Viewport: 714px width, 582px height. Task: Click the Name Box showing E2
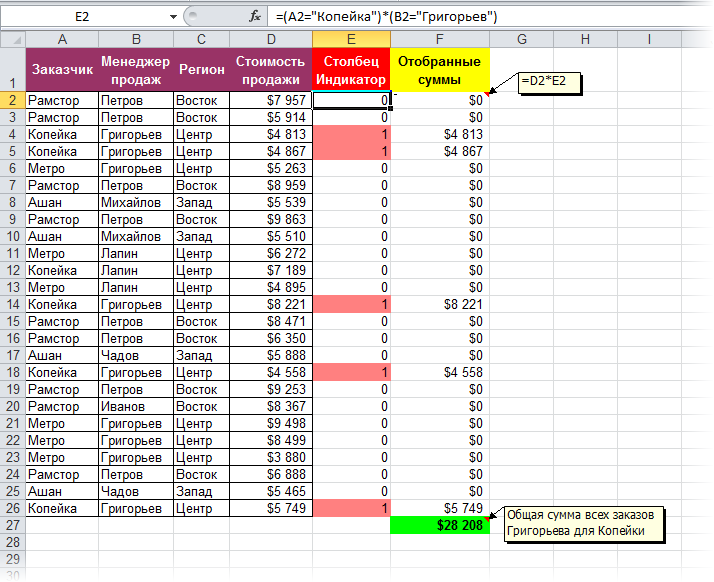click(82, 17)
